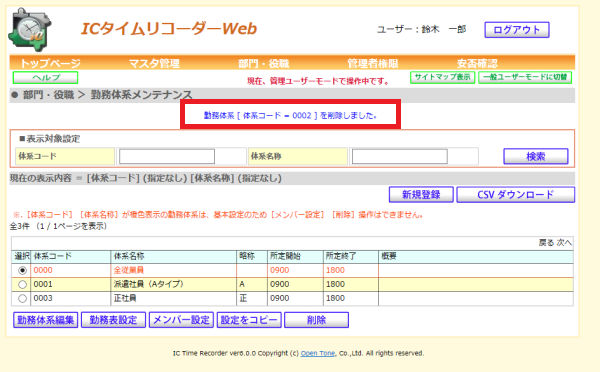Click the user name 鈴木 一郎
The image size is (600, 372).
tap(443, 29)
